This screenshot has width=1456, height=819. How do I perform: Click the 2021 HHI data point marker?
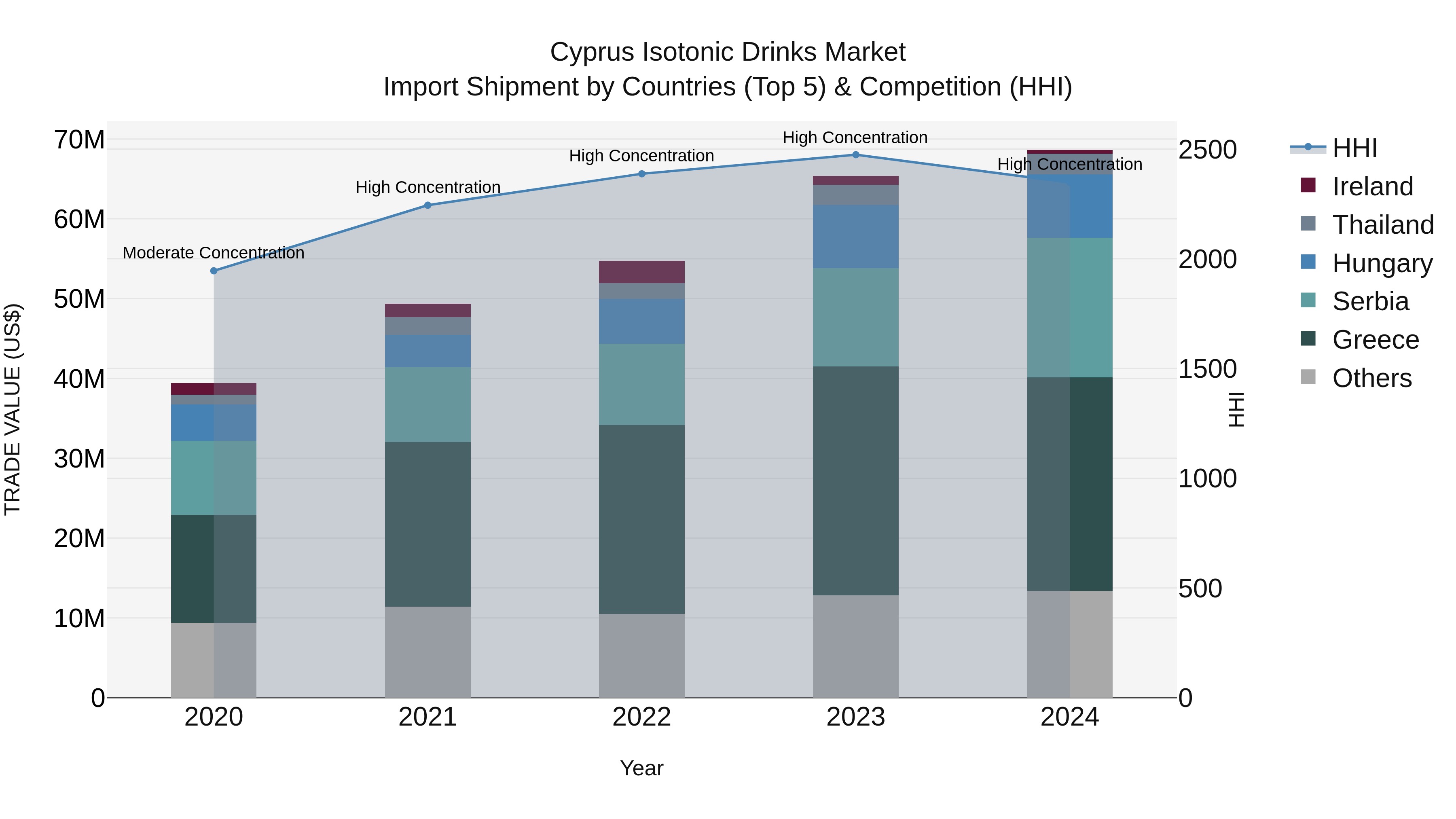[428, 205]
